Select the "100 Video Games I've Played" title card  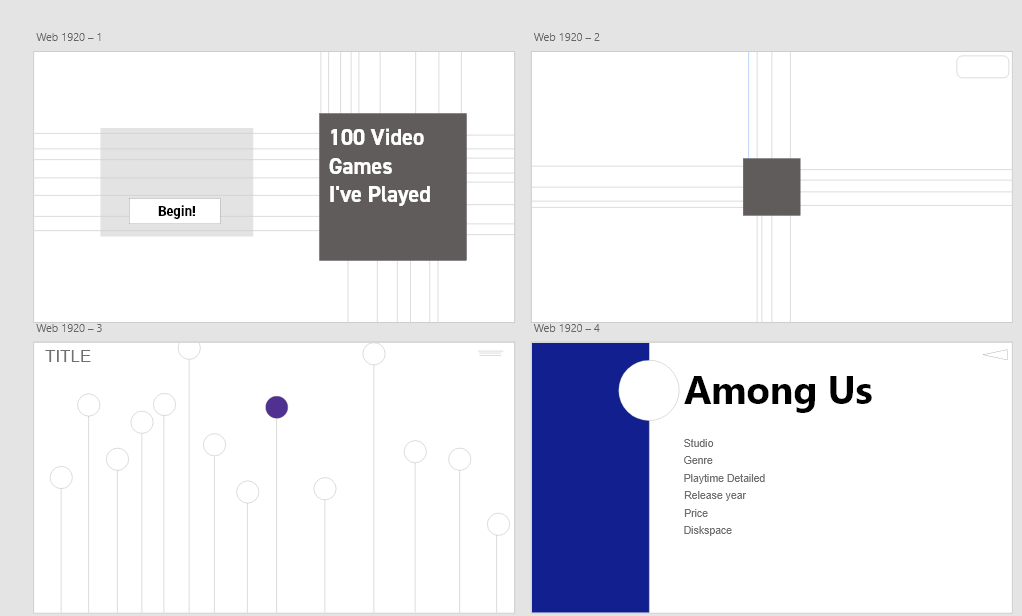point(393,187)
